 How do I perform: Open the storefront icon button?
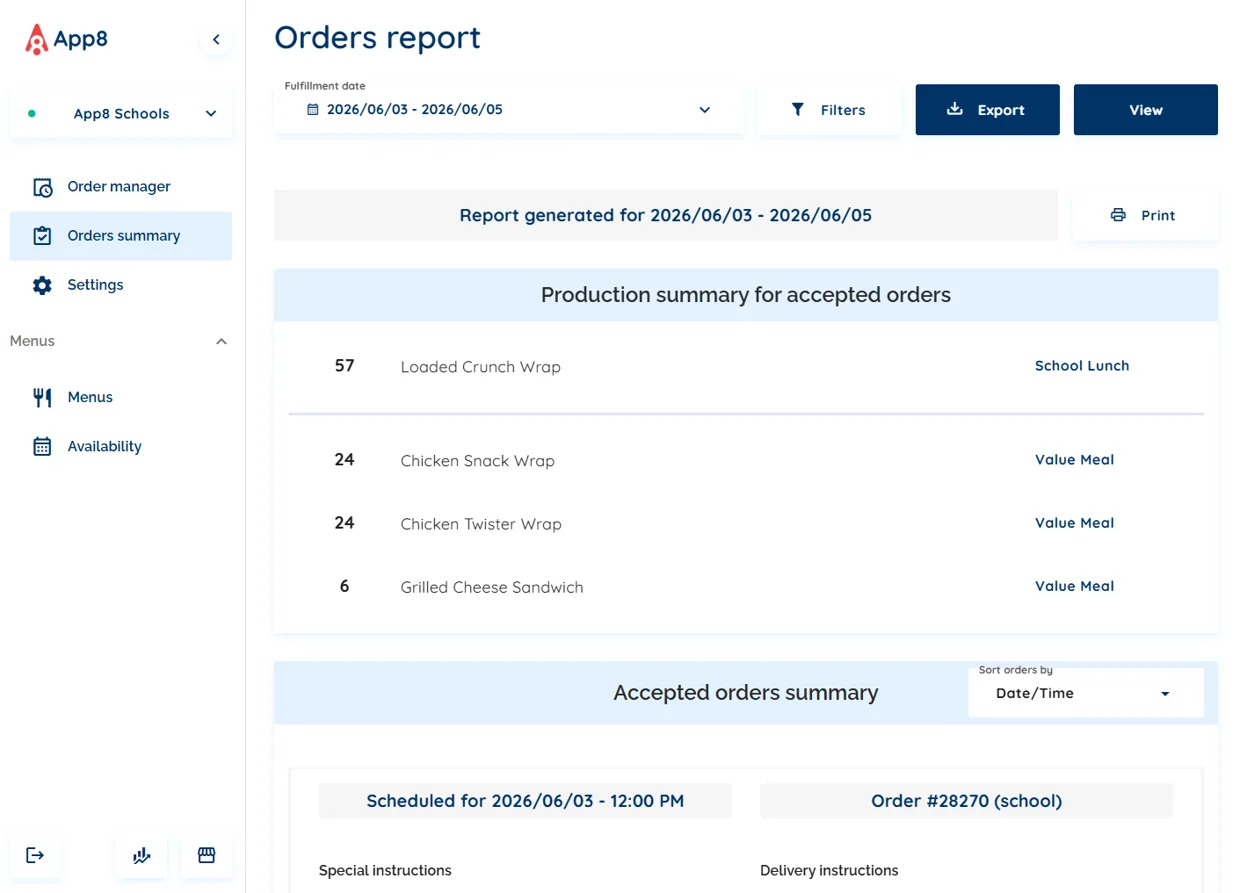click(206, 855)
